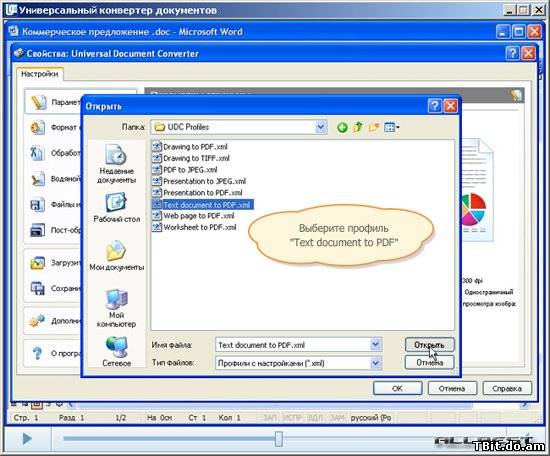Click the video progress slider handle

279,438
